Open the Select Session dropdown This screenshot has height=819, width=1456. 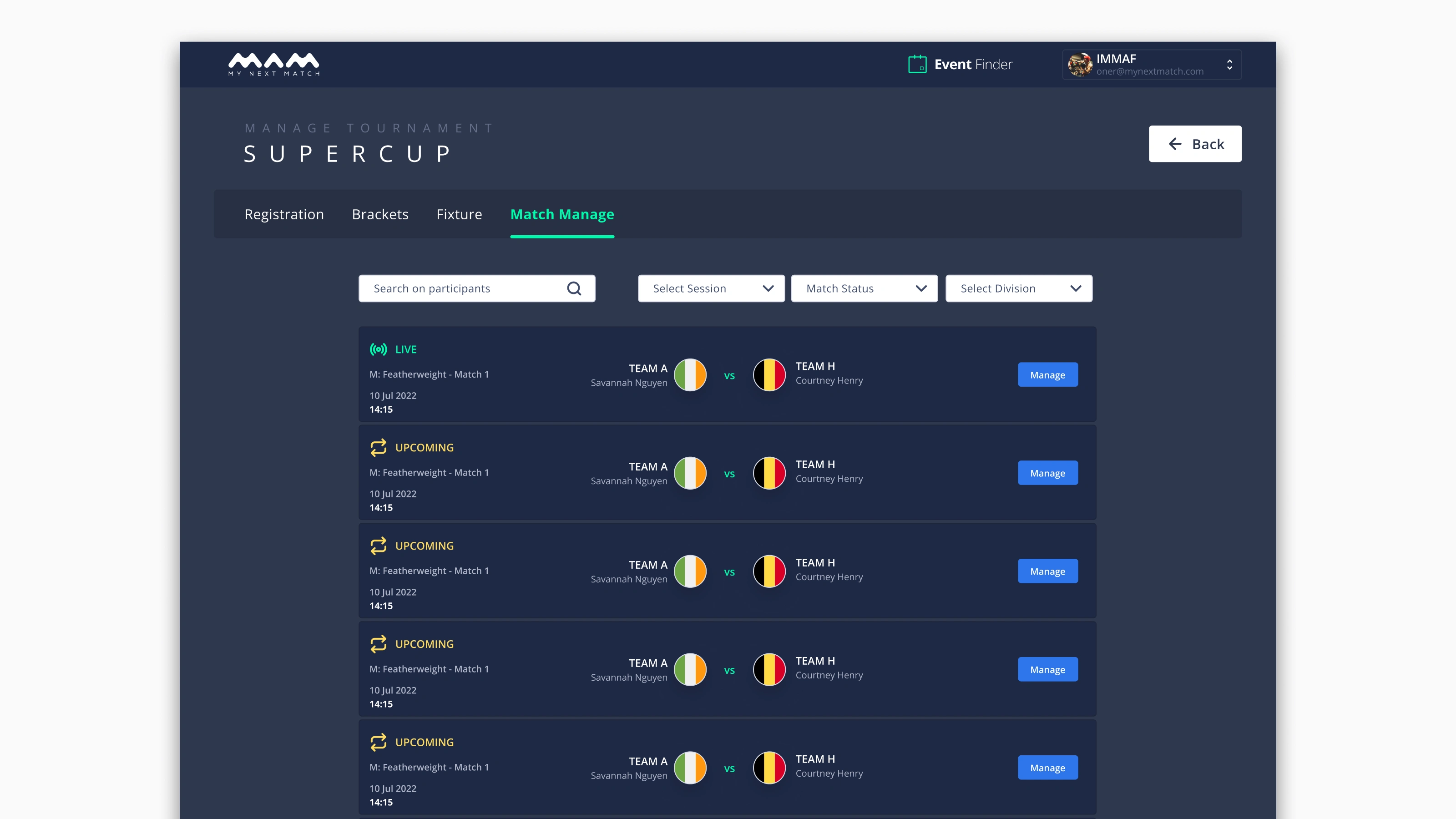tap(711, 288)
